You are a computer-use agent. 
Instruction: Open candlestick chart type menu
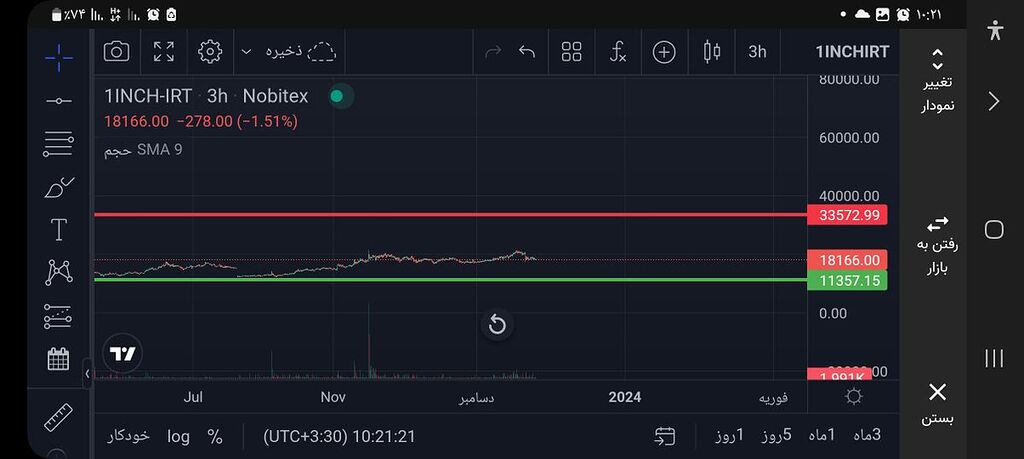click(x=712, y=52)
